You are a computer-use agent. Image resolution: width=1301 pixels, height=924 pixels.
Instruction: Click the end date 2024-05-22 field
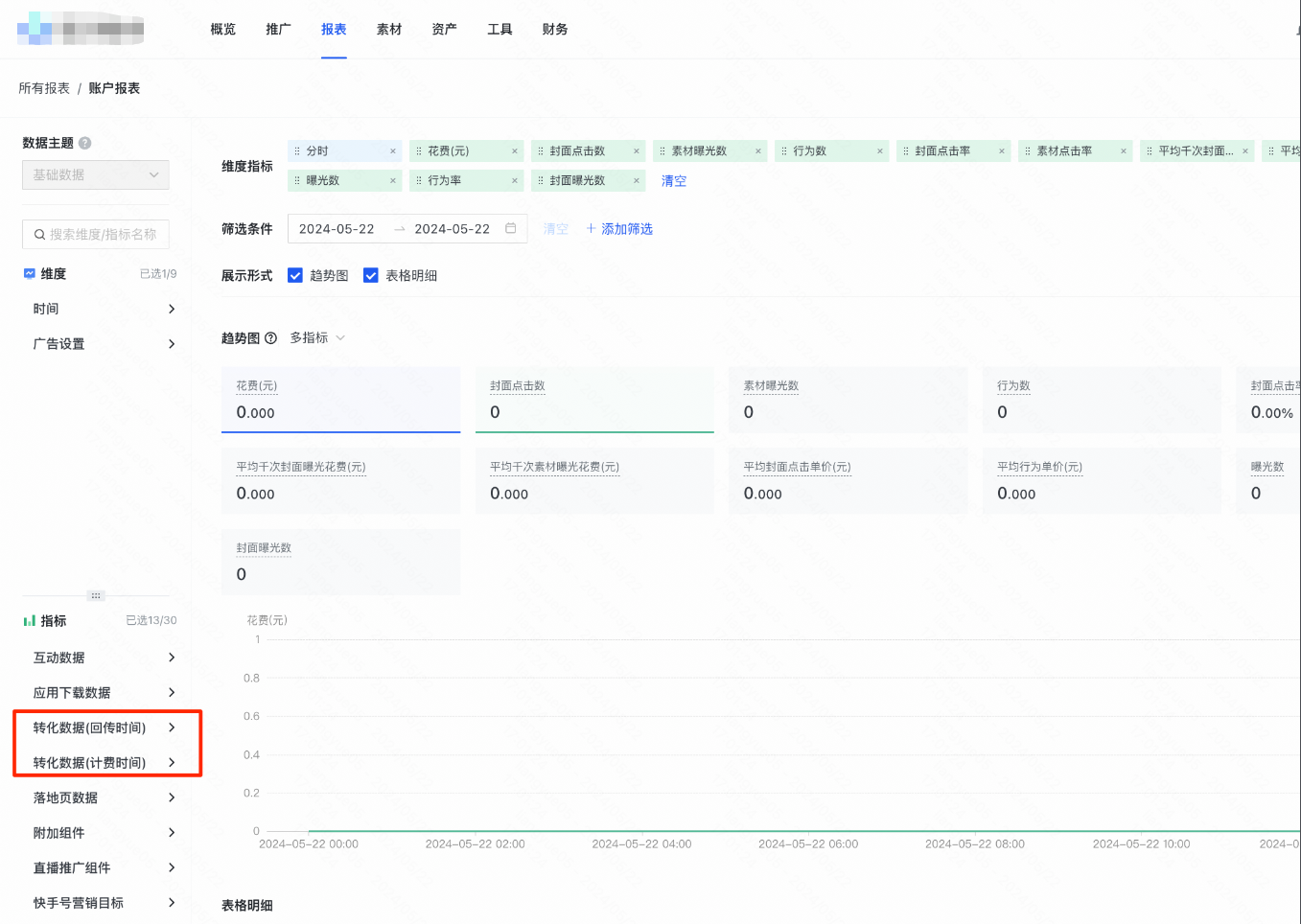pyautogui.click(x=452, y=229)
